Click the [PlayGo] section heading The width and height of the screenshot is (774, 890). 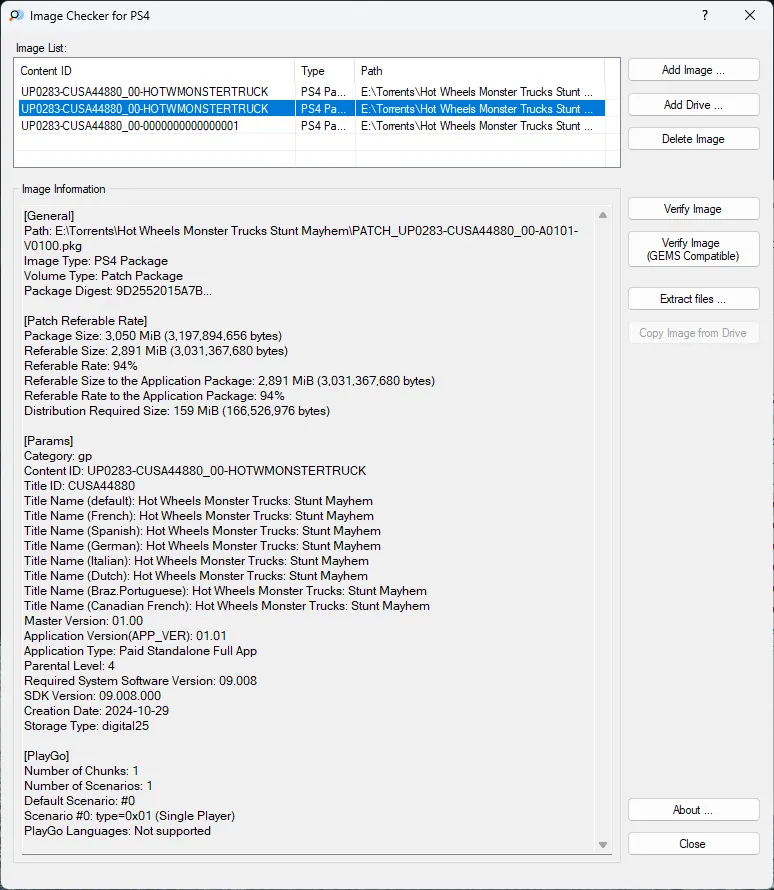pos(47,756)
